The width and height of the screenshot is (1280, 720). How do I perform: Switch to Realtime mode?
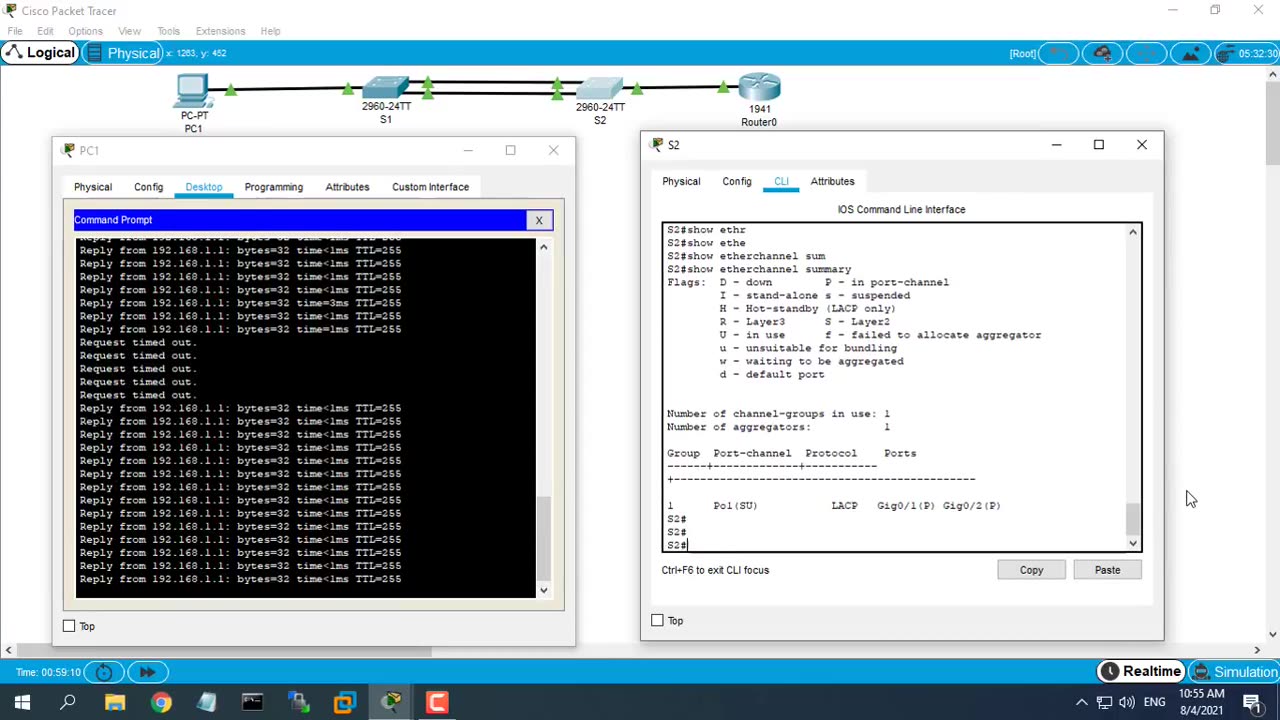tap(1141, 672)
